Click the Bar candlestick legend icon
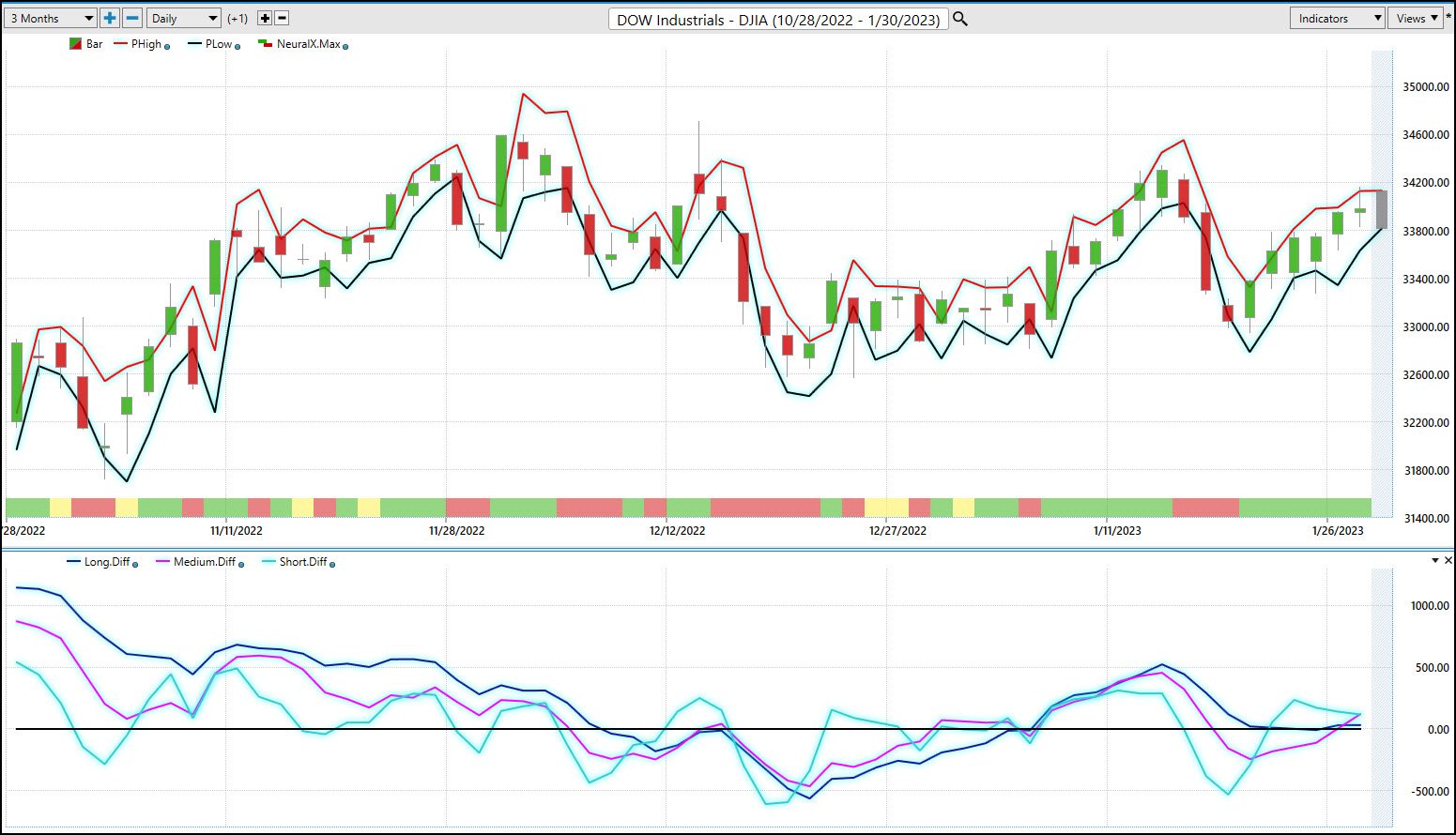Screen dimensions: 1456x835 click(x=75, y=44)
